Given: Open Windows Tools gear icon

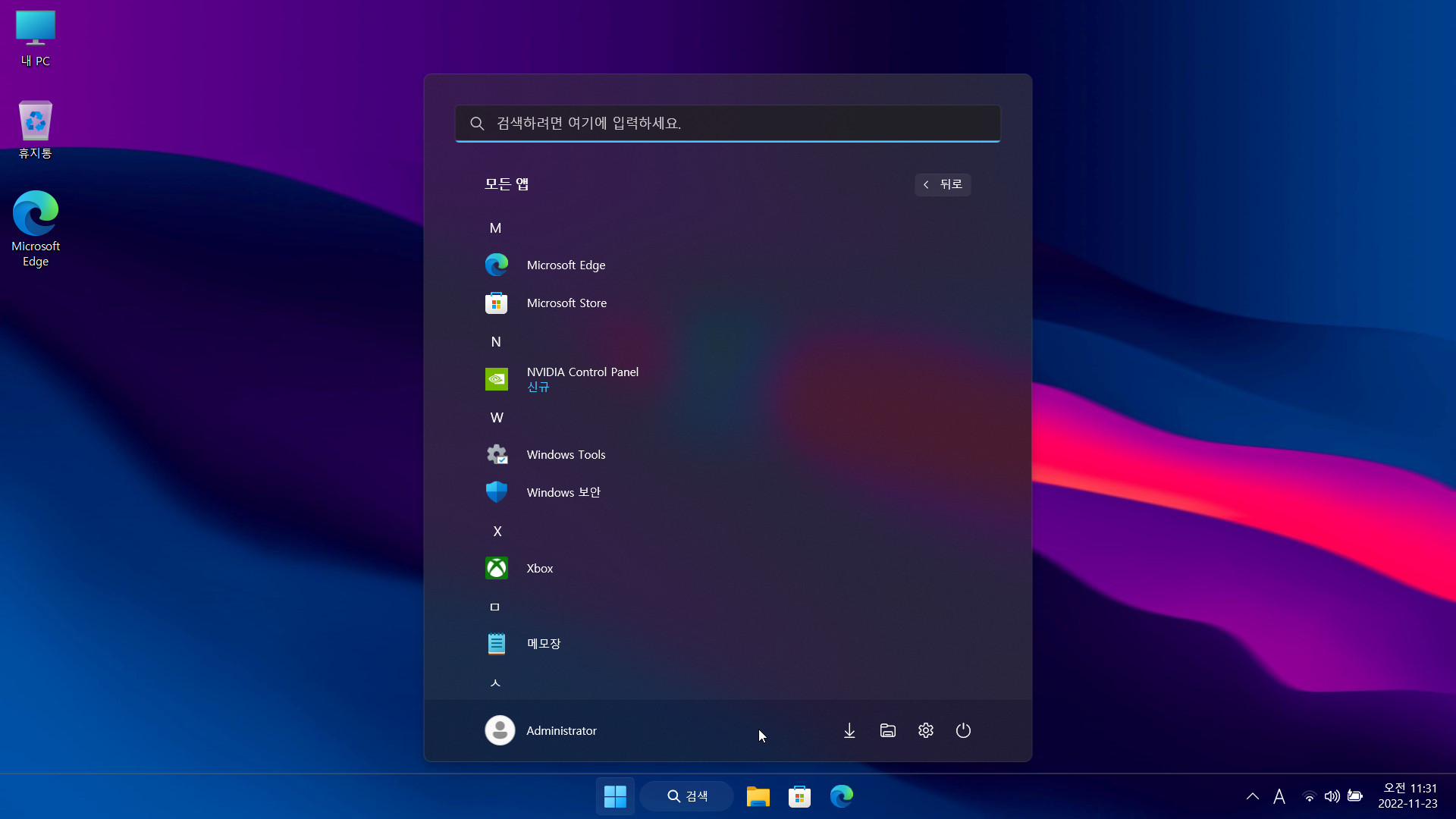Looking at the screenshot, I should pyautogui.click(x=497, y=454).
